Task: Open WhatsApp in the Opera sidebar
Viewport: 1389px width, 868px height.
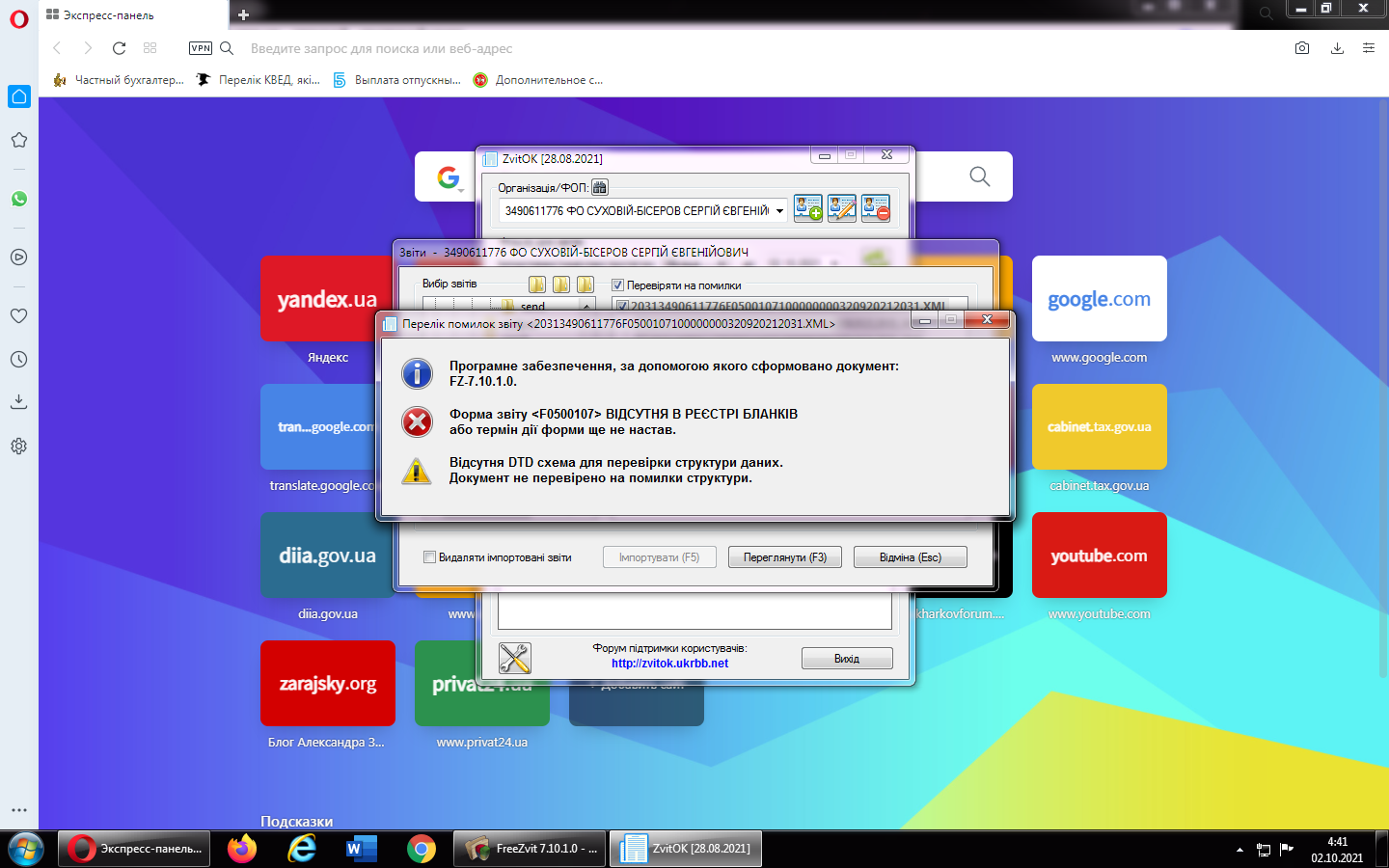Action: coord(19,199)
